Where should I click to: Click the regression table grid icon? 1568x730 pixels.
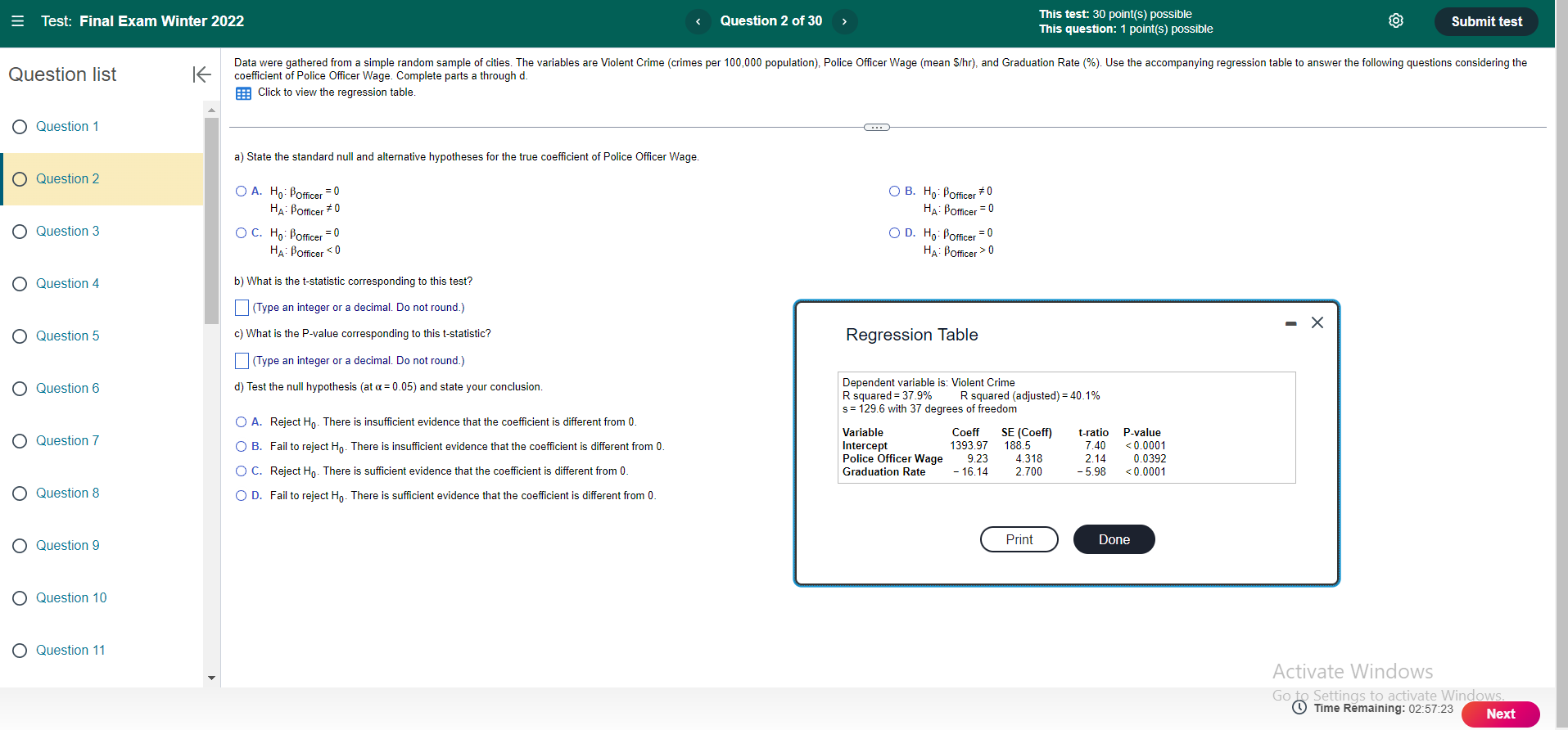click(x=243, y=93)
